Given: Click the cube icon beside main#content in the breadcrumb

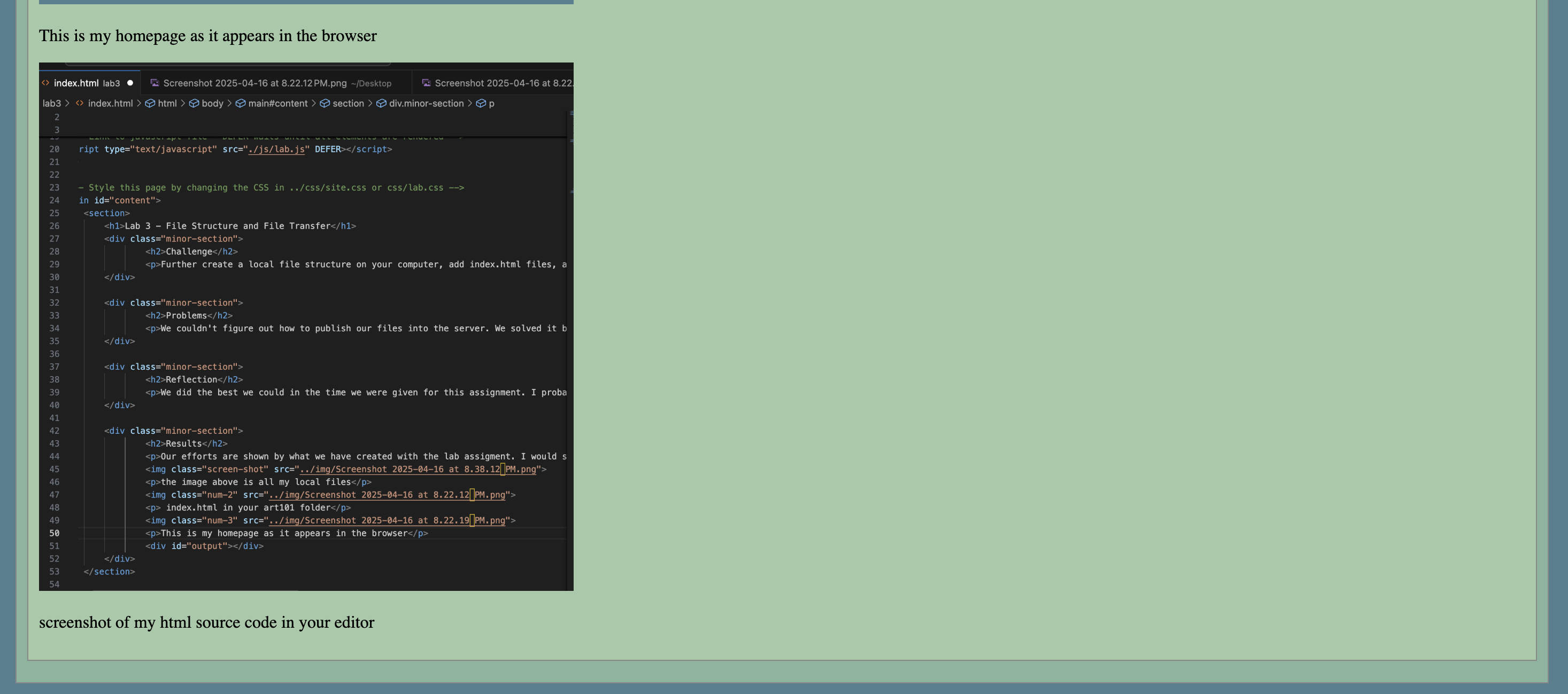Looking at the screenshot, I should 241,104.
